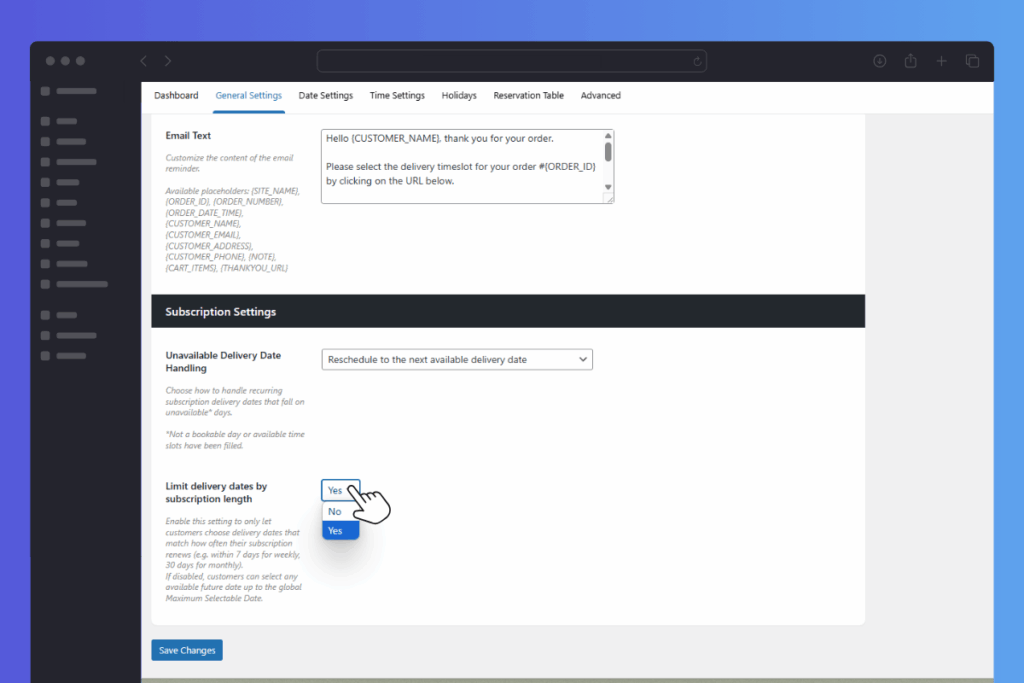Show all tabs using the tab overview icon
Screen dimensions: 1024x683
972,60
